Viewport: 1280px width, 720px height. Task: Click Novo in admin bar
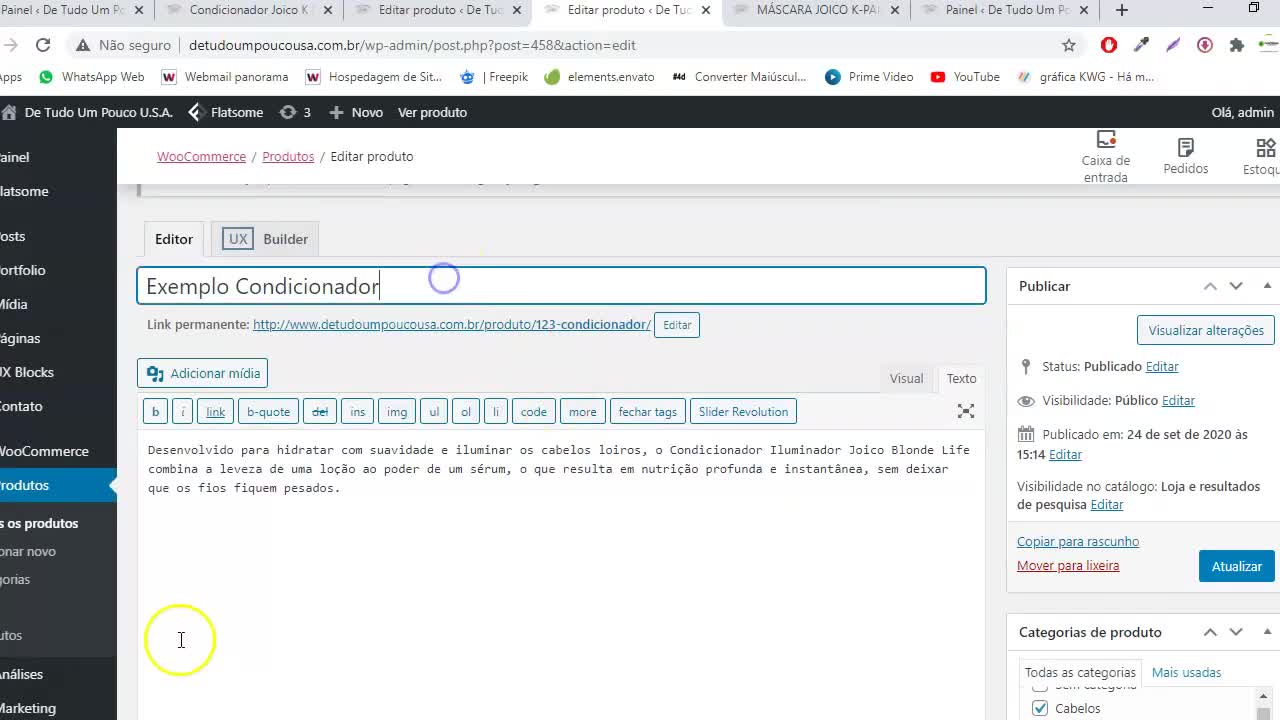click(x=356, y=112)
